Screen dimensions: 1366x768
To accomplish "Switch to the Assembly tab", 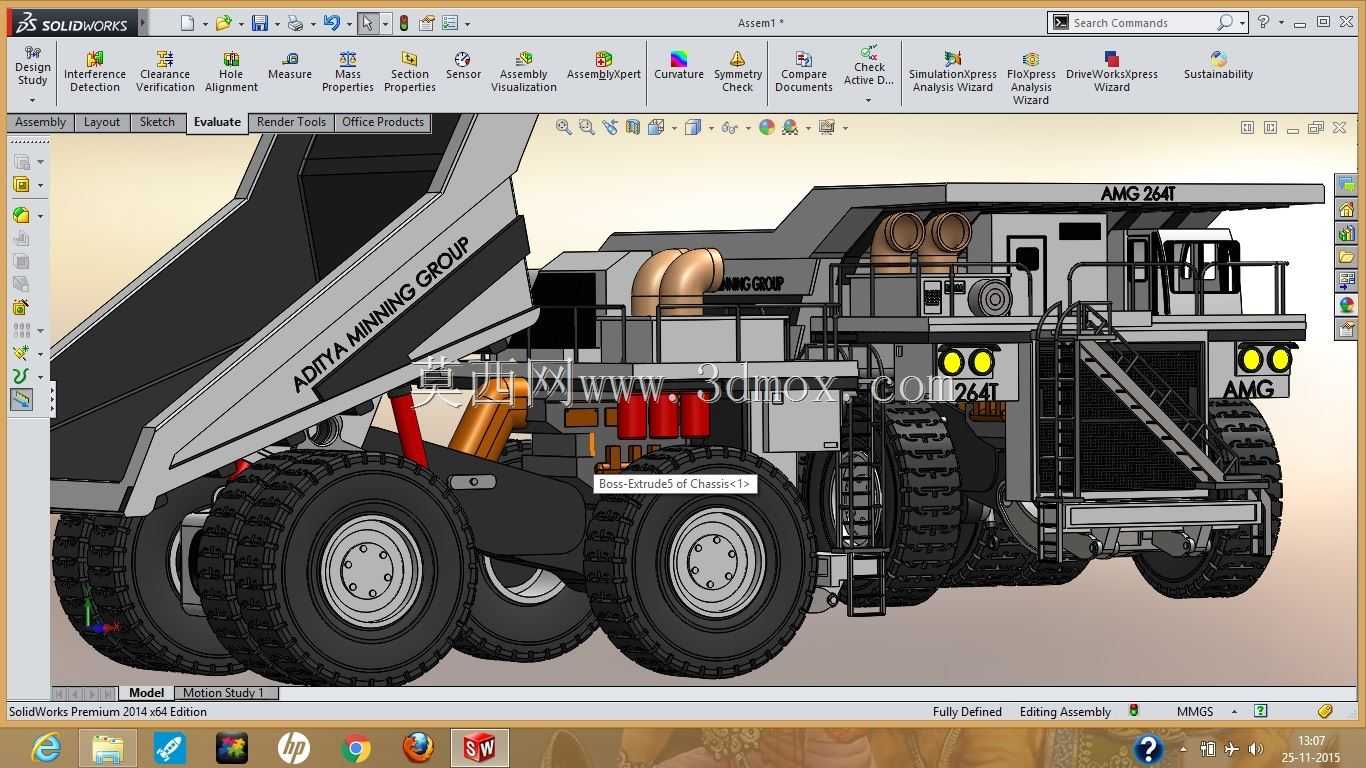I will [x=40, y=122].
